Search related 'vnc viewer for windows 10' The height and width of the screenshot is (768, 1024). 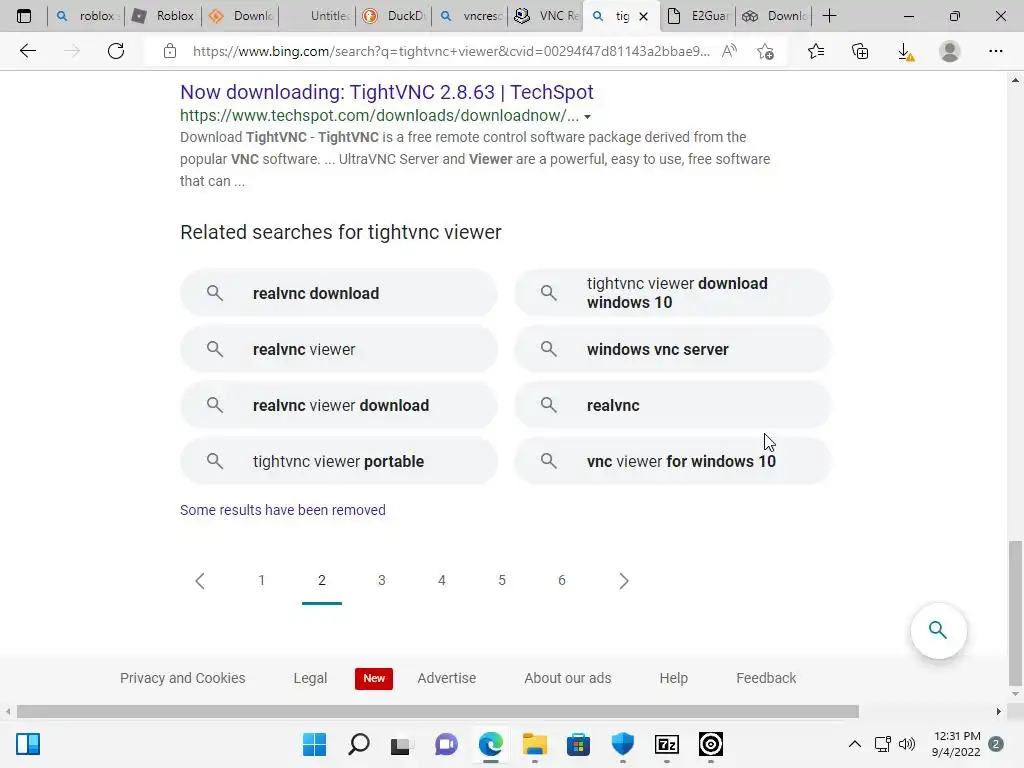[673, 461]
